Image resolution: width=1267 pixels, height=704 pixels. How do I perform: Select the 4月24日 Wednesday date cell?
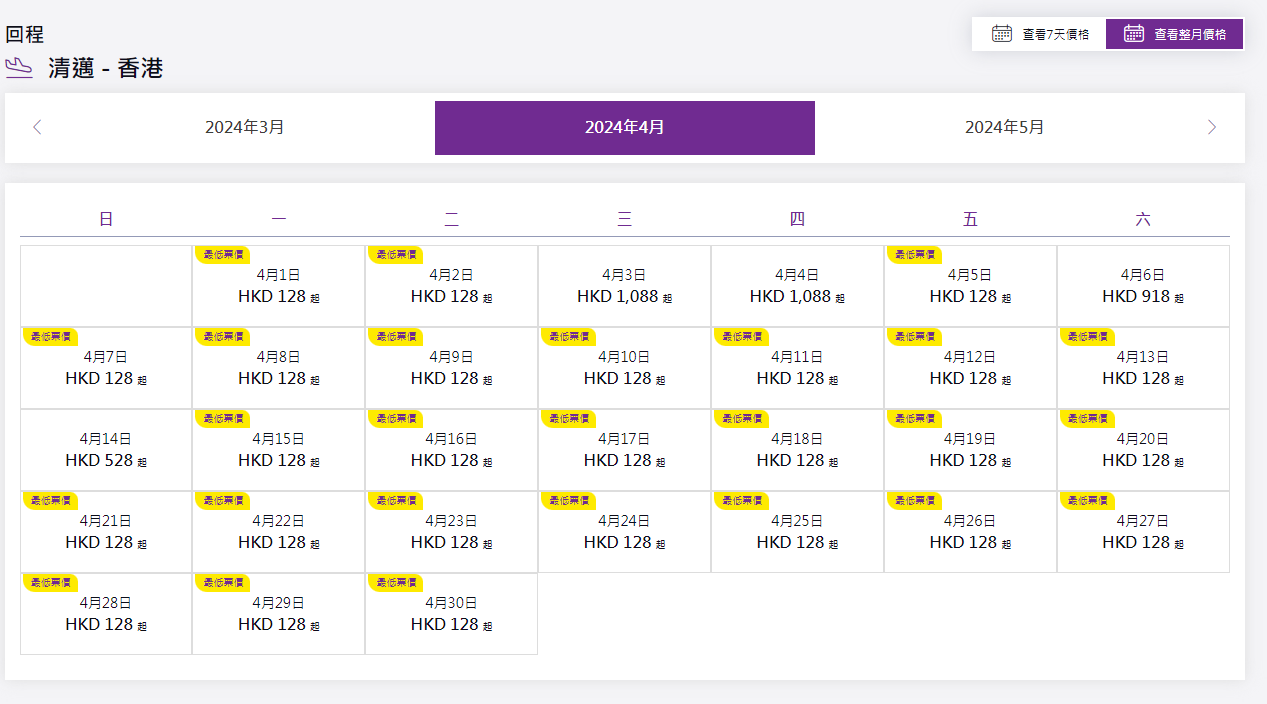[x=624, y=532]
